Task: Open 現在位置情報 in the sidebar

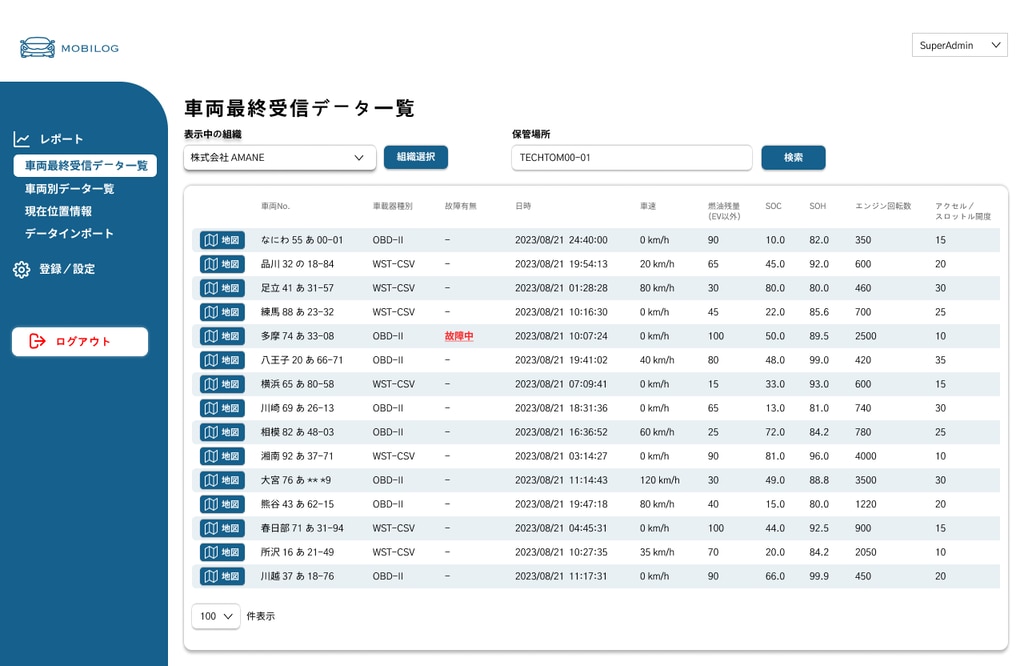Action: (58, 211)
